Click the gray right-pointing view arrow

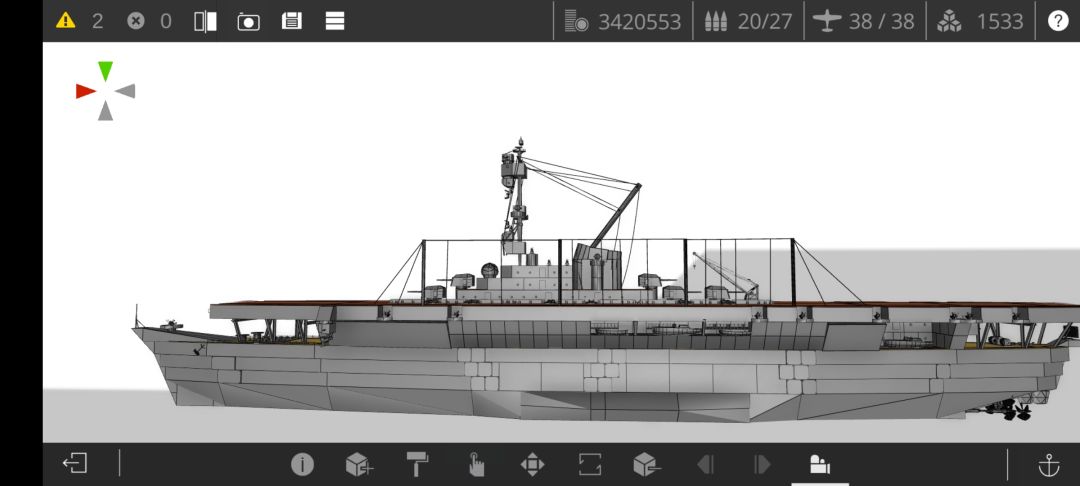click(x=125, y=91)
